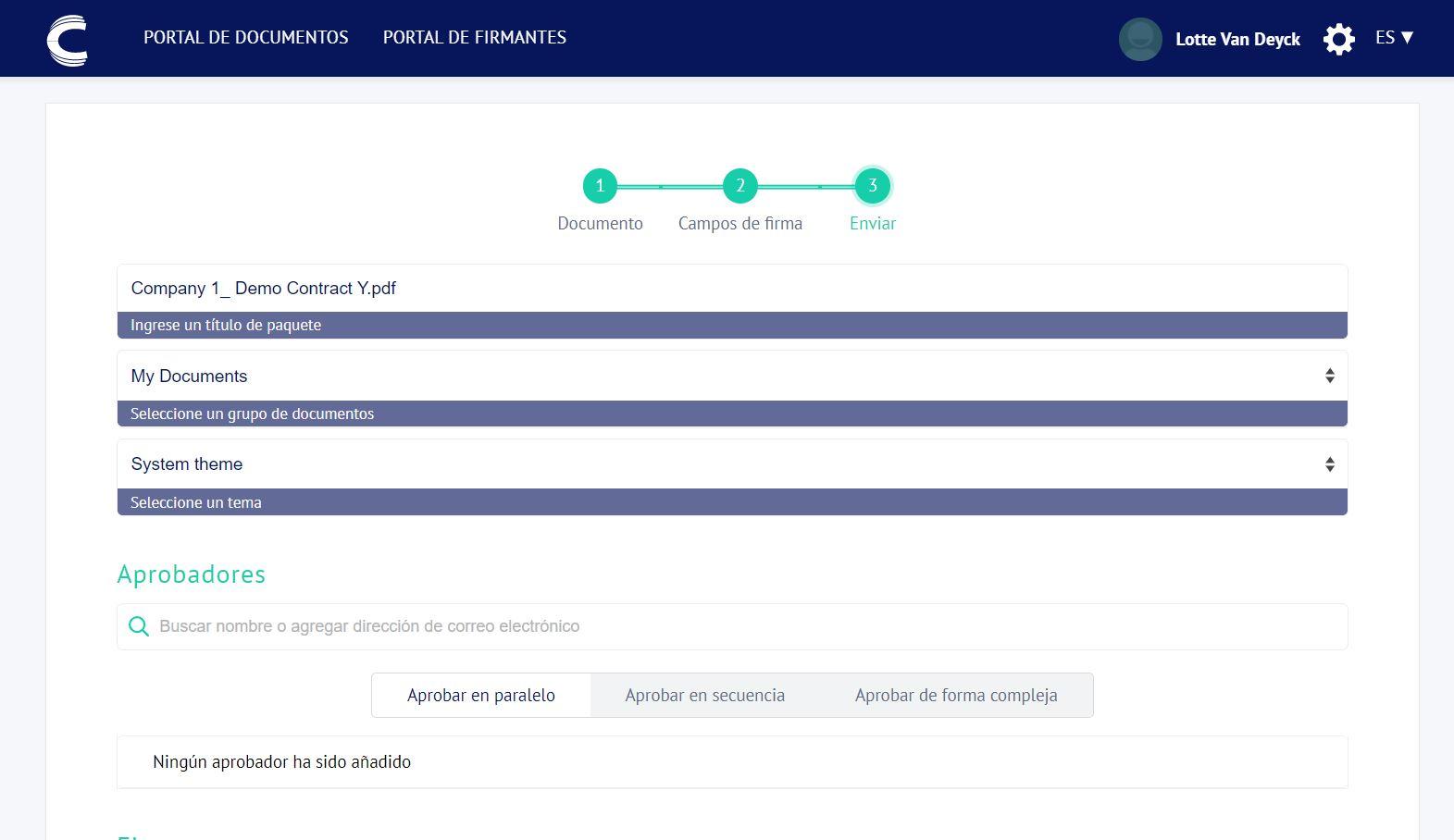
Task: Click 'Ningún aprobador ha sido añadido' message
Action: (281, 762)
